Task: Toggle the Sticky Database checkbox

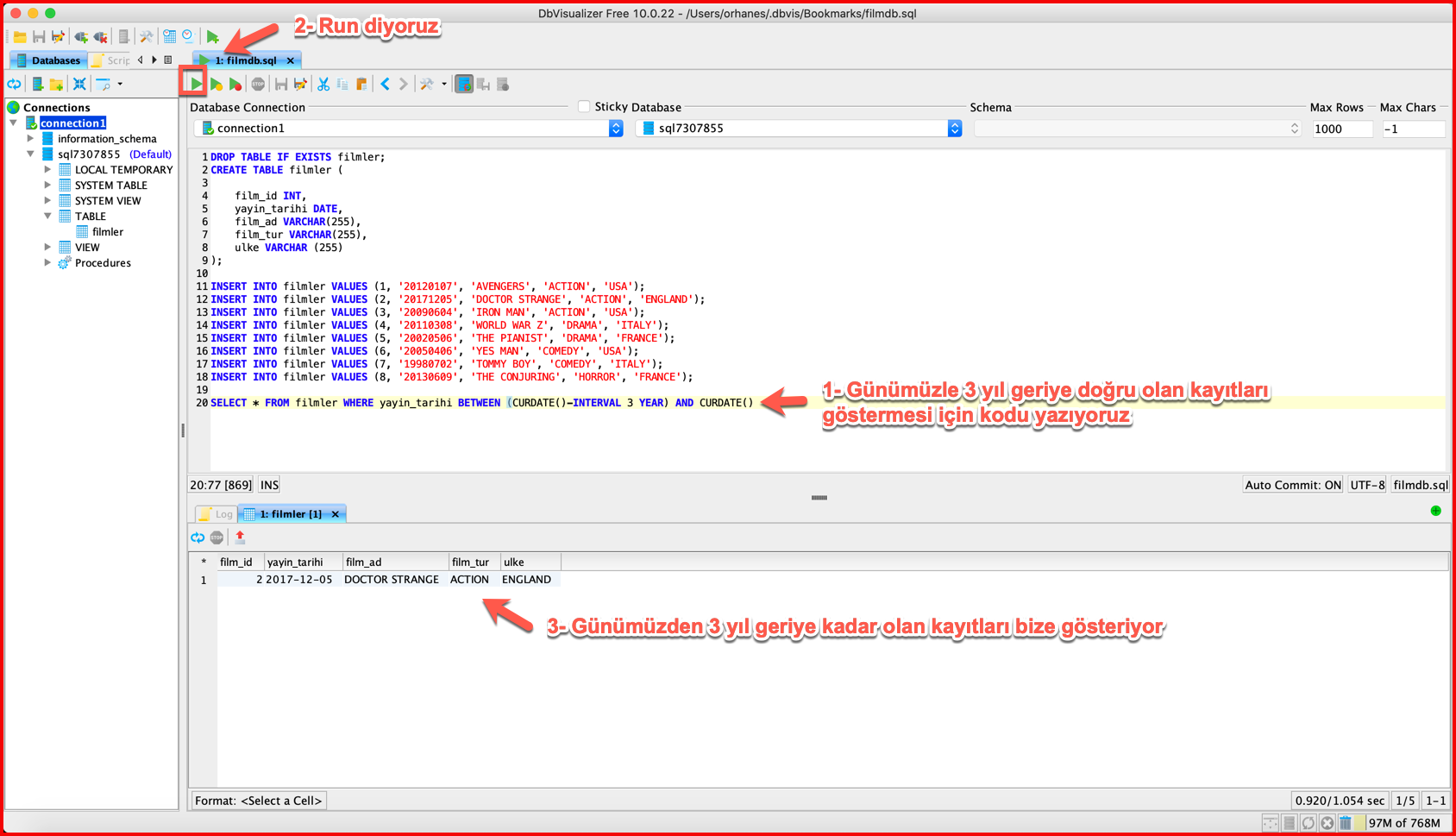Action: coord(584,106)
